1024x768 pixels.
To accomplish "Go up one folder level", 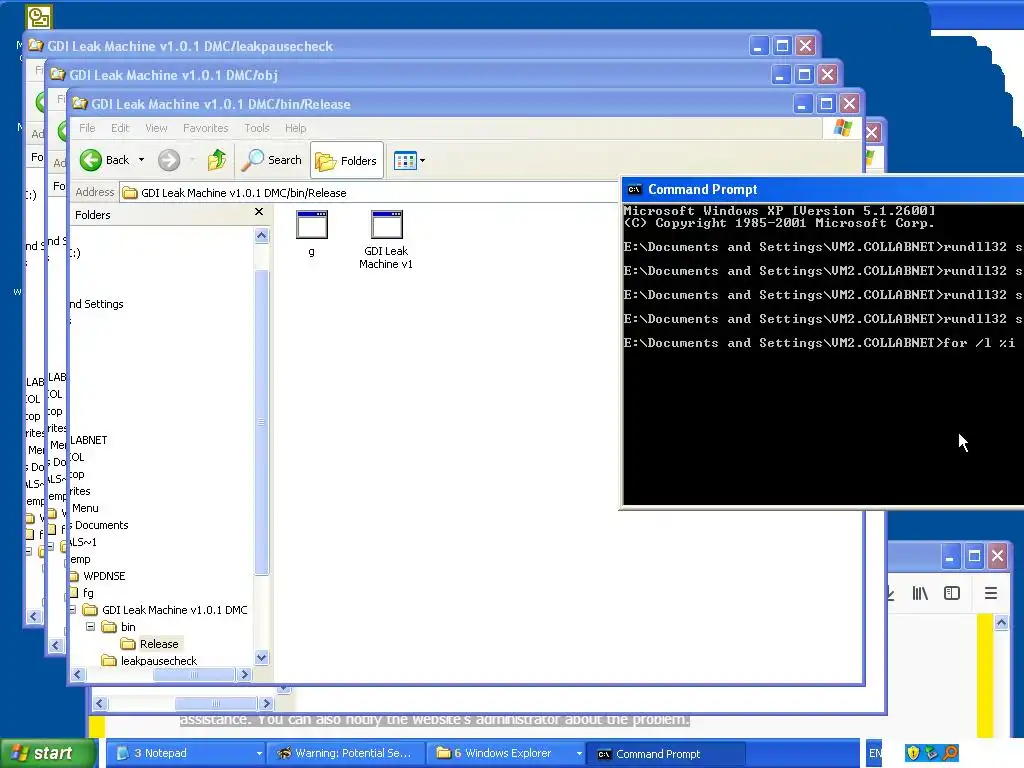I will click(x=217, y=160).
